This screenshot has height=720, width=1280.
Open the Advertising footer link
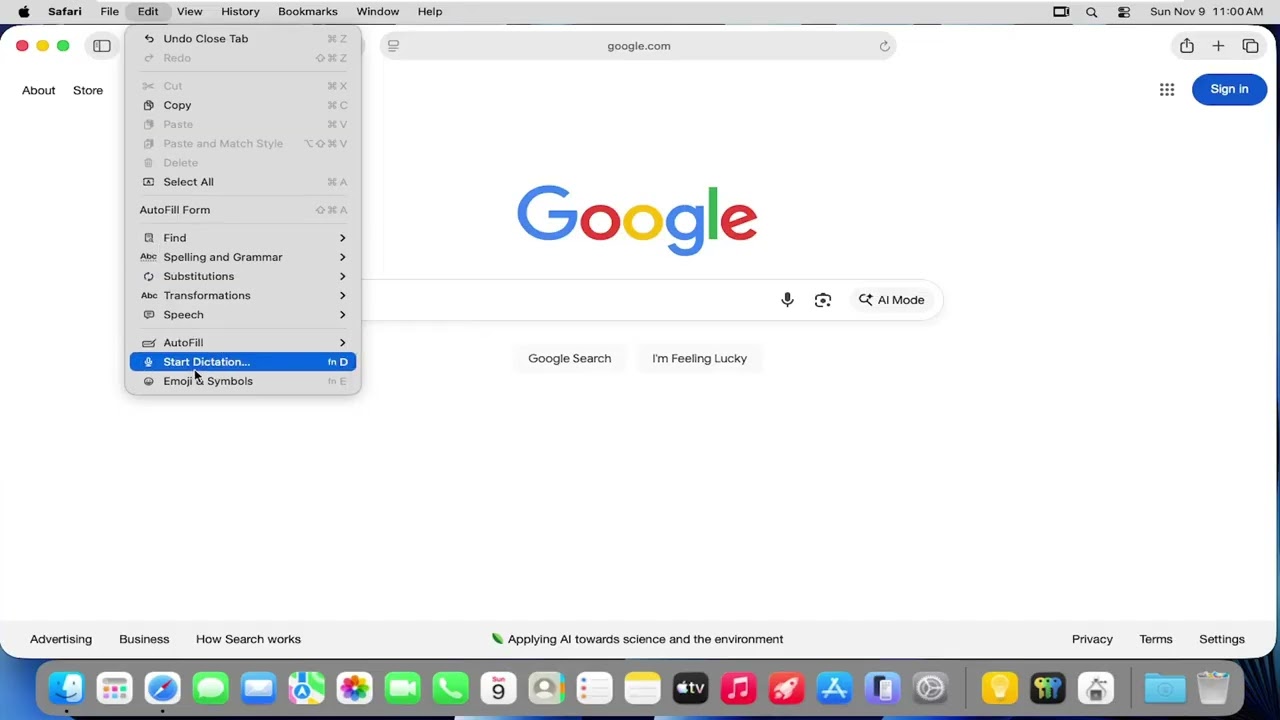[x=61, y=640]
